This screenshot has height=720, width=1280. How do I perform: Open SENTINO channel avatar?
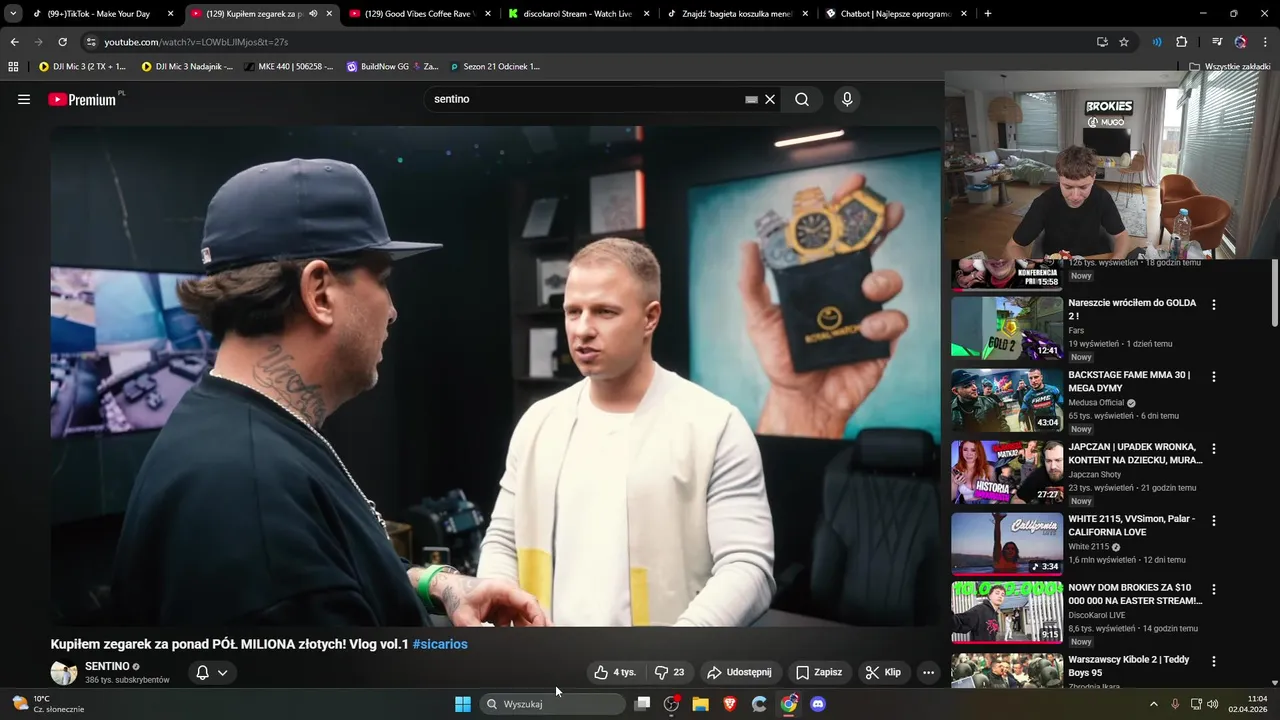pyautogui.click(x=64, y=672)
